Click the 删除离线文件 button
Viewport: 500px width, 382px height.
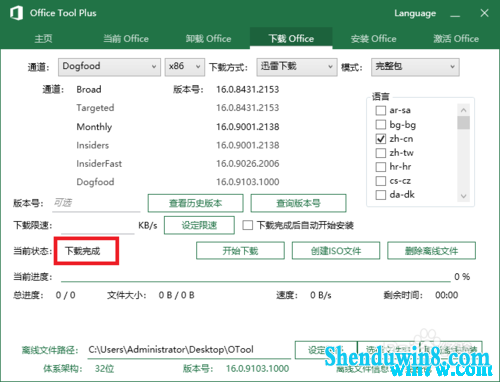pyautogui.click(x=431, y=251)
